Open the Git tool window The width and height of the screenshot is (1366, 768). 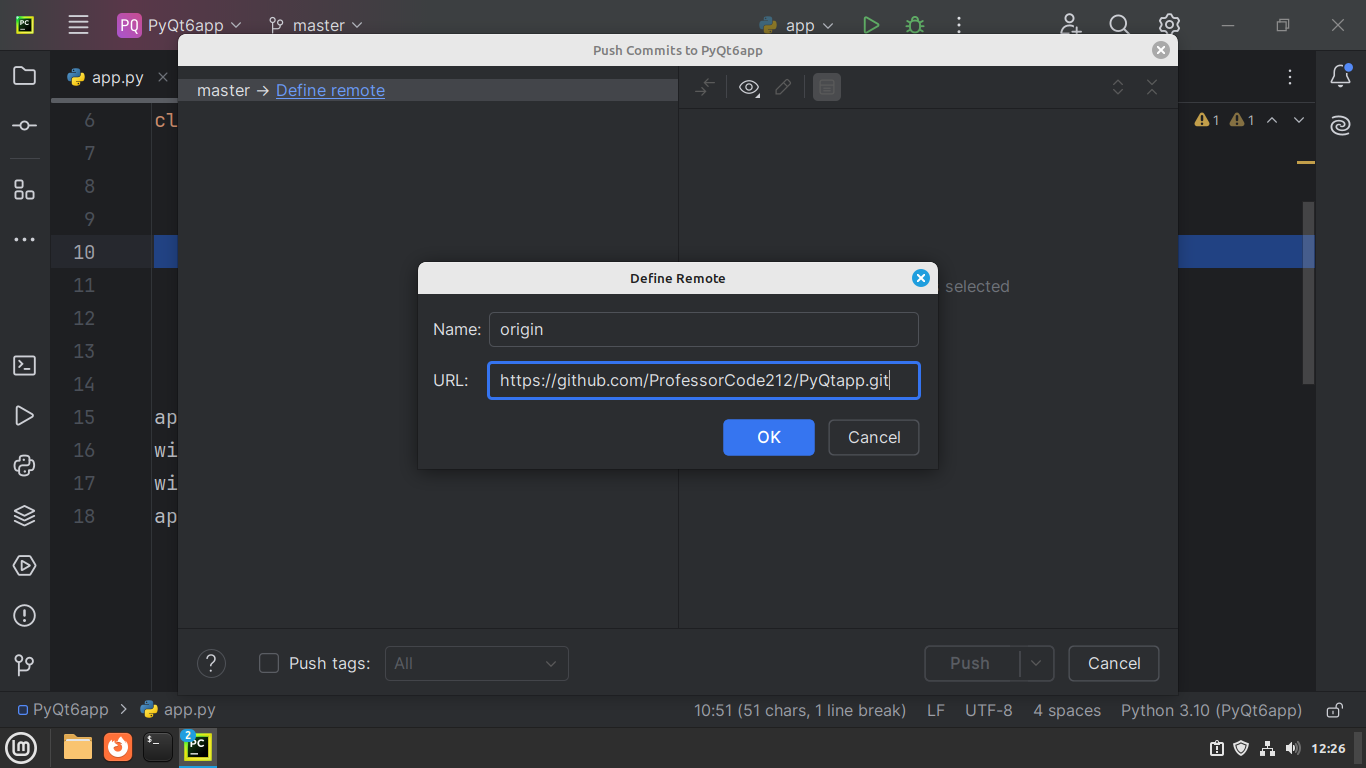point(25,665)
